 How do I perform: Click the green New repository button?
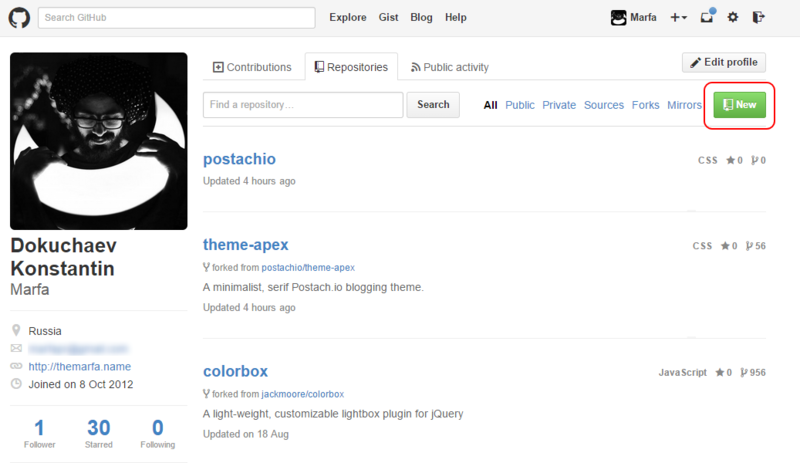[x=739, y=105]
